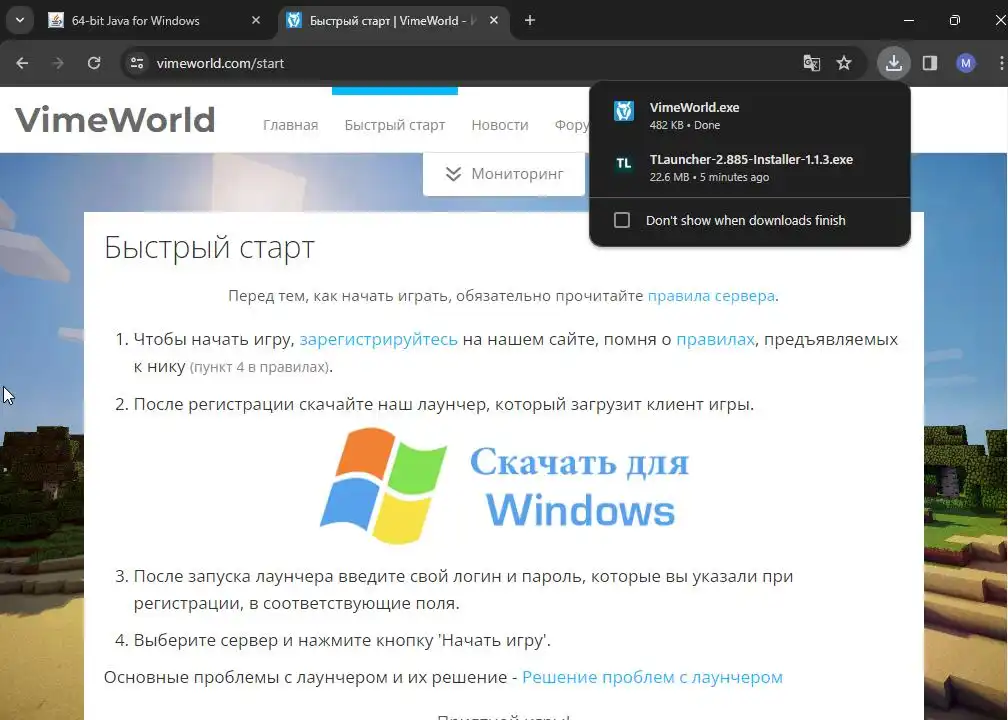Open the profile avatar M

pos(966,63)
